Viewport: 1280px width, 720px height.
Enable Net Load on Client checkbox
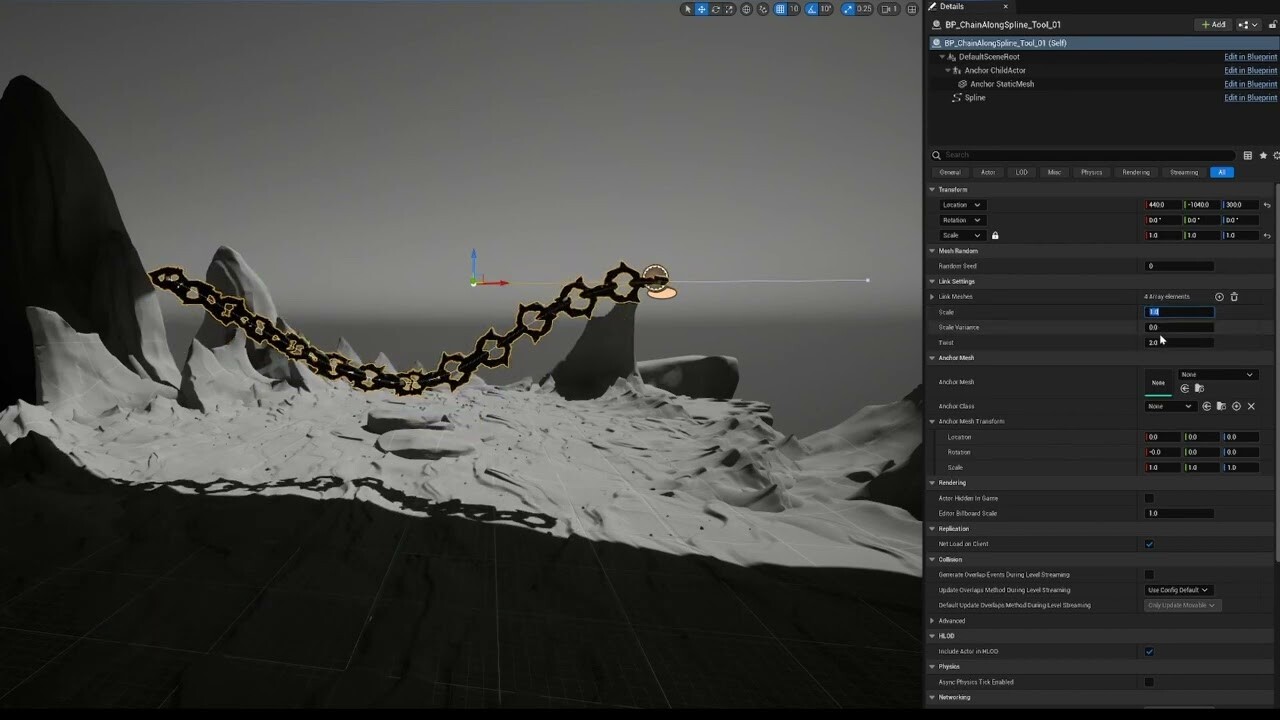pos(1149,544)
